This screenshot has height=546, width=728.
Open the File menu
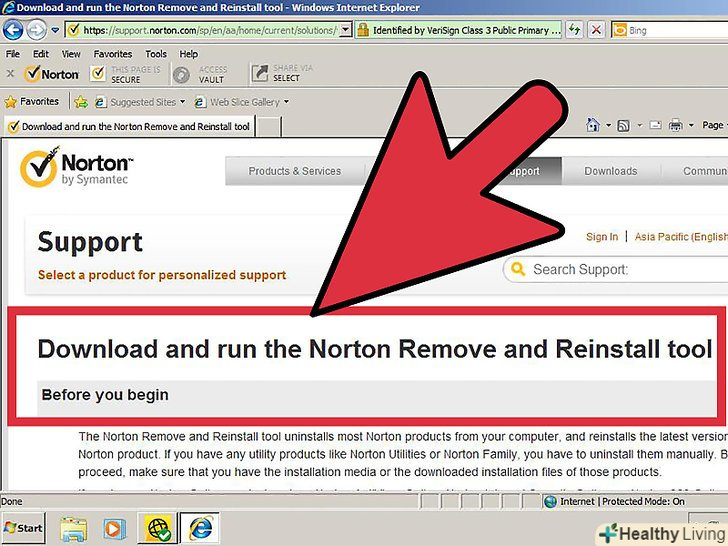point(13,54)
